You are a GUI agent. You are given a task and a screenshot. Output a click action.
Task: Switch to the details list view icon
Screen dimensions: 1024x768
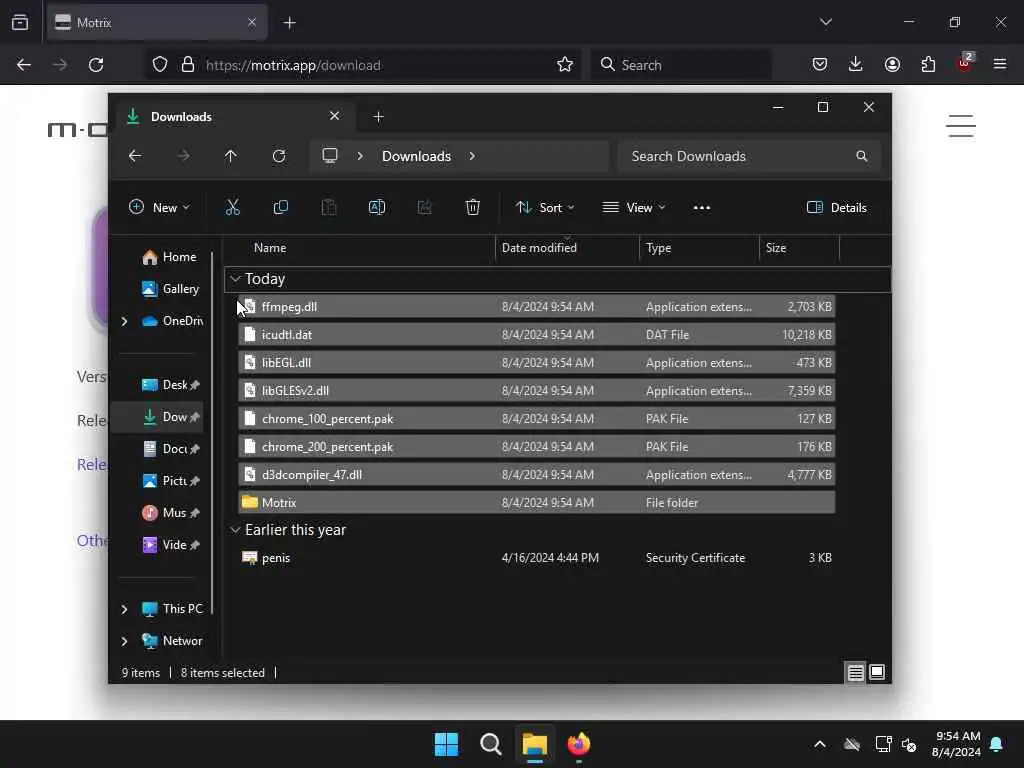point(856,673)
